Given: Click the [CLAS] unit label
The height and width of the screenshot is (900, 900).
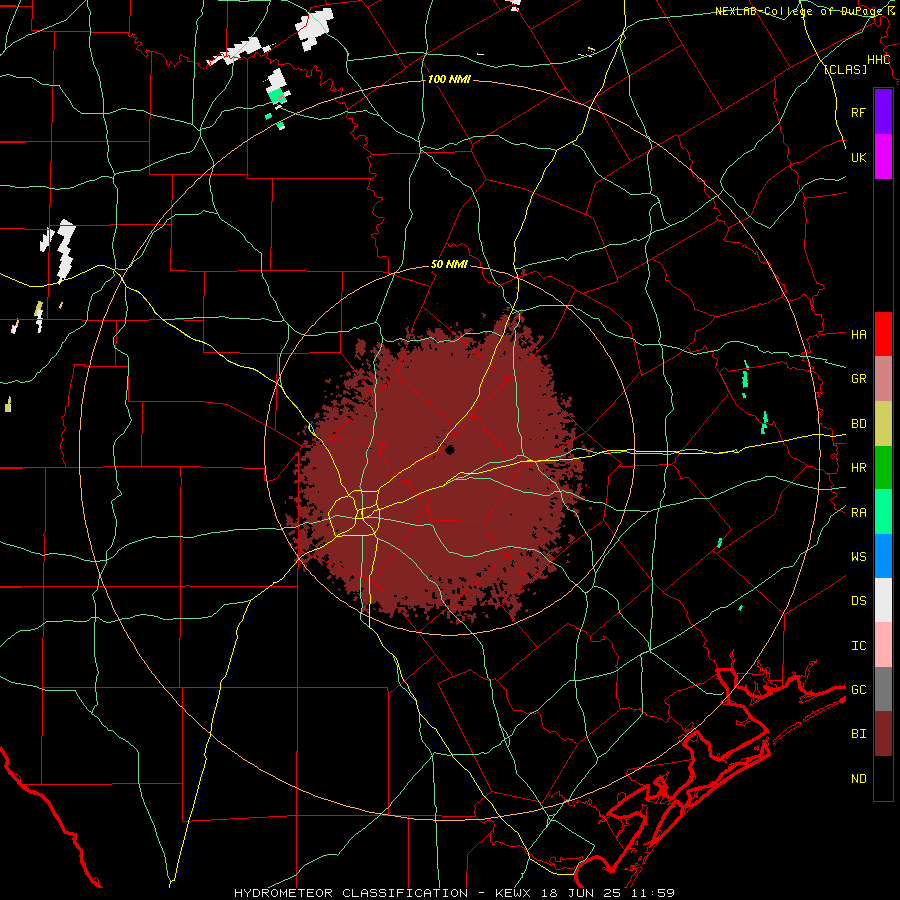Looking at the screenshot, I should tap(845, 69).
